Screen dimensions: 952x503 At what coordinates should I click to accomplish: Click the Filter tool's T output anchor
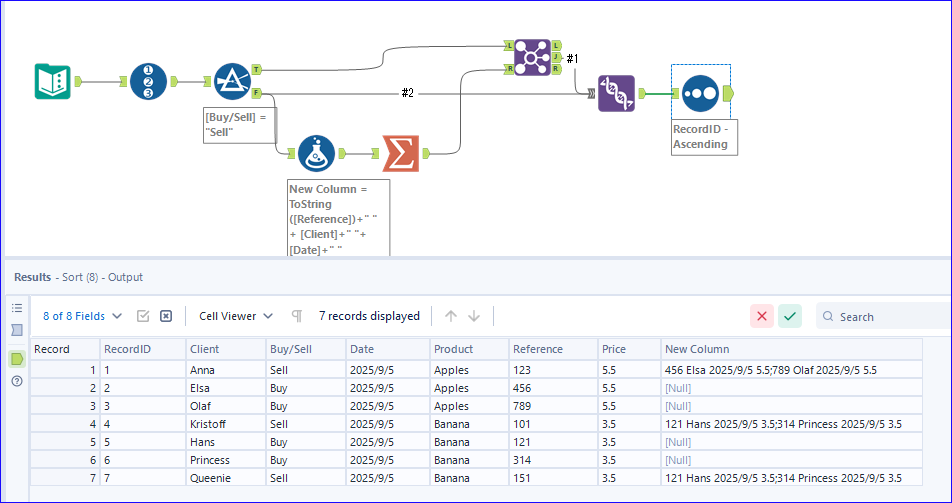click(257, 70)
